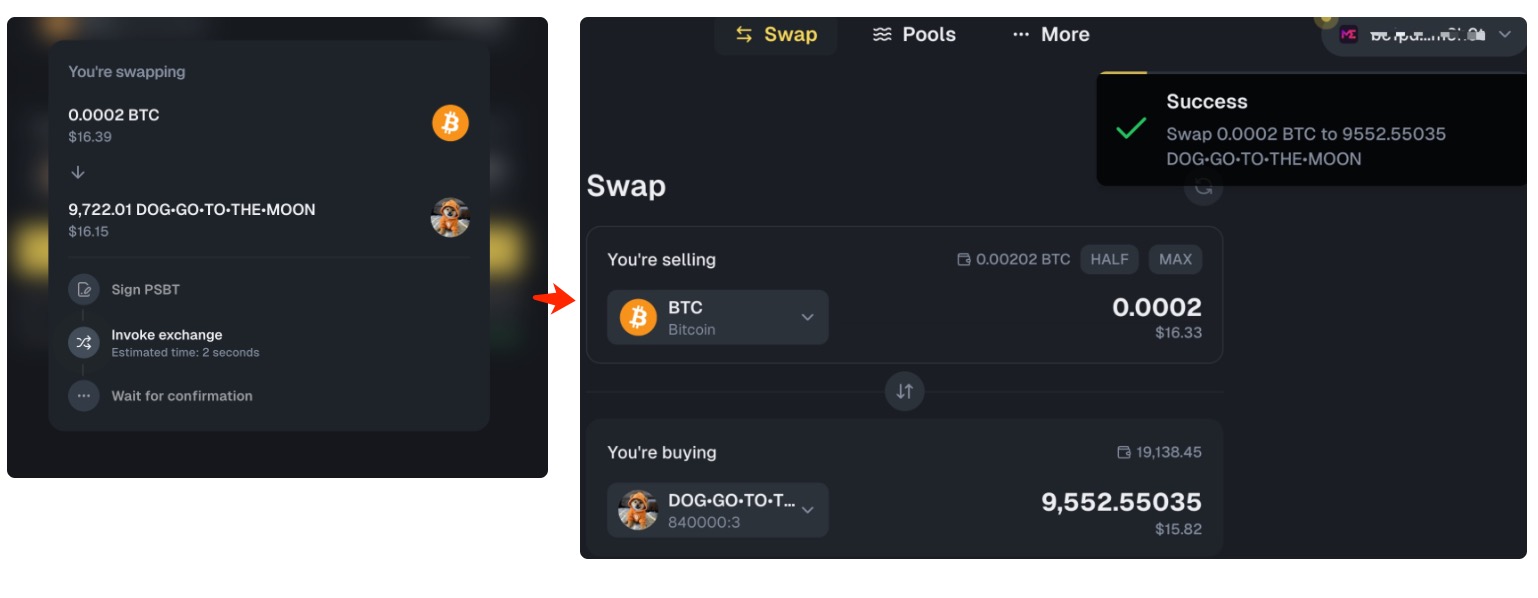This screenshot has height=598, width=1538.
Task: Click the buying amount 9,552.55035
Action: pyautogui.click(x=1121, y=502)
